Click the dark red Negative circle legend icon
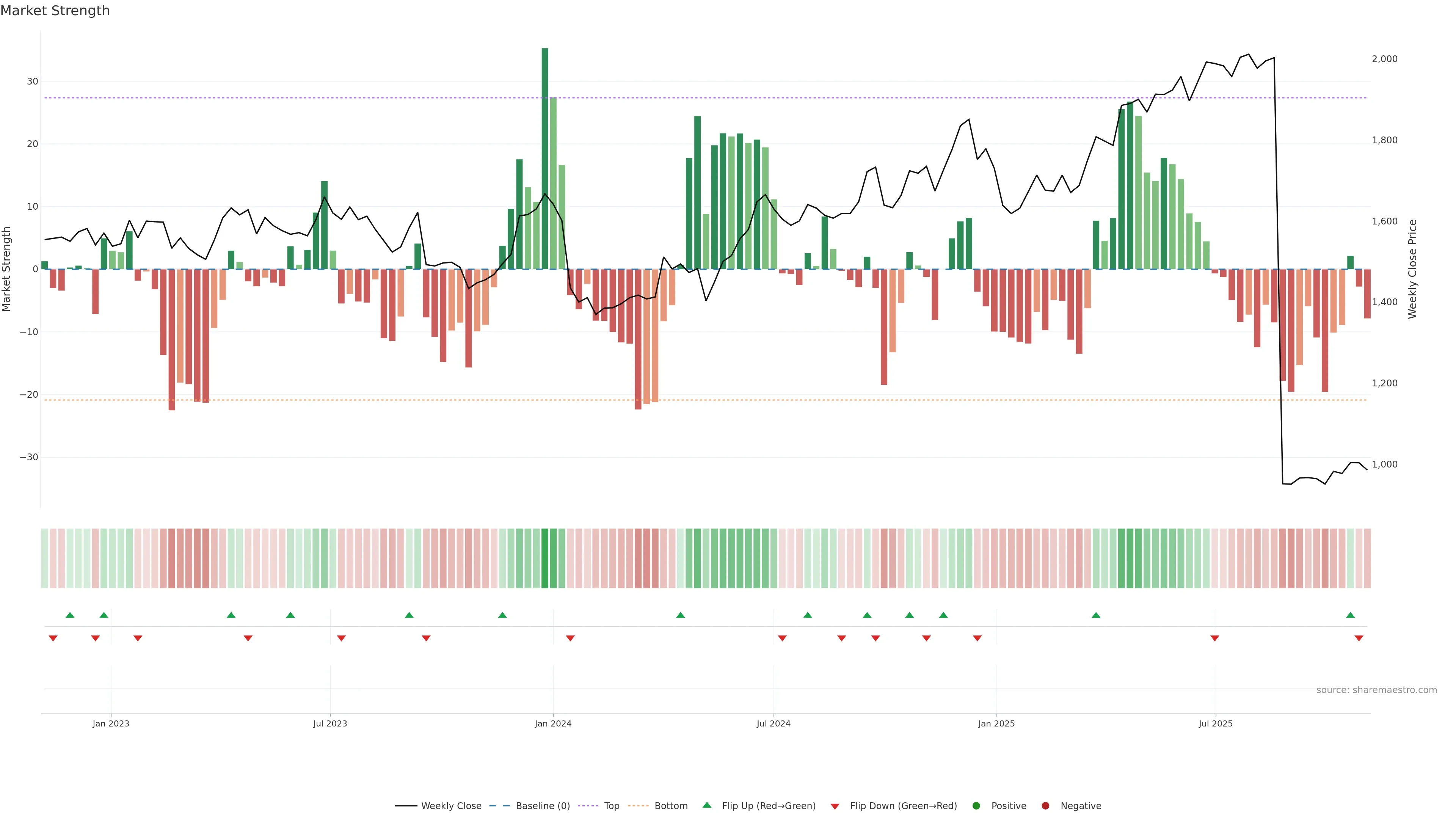1456x819 pixels. 1045,806
